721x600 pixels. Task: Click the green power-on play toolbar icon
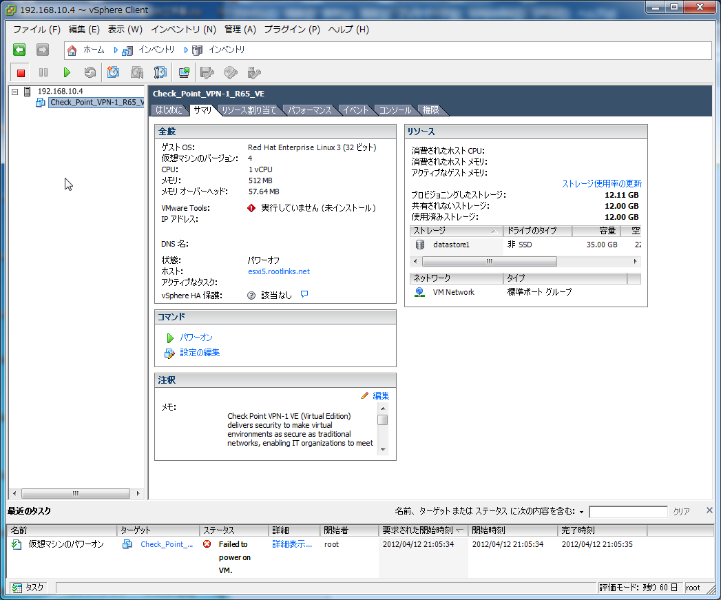coord(67,73)
